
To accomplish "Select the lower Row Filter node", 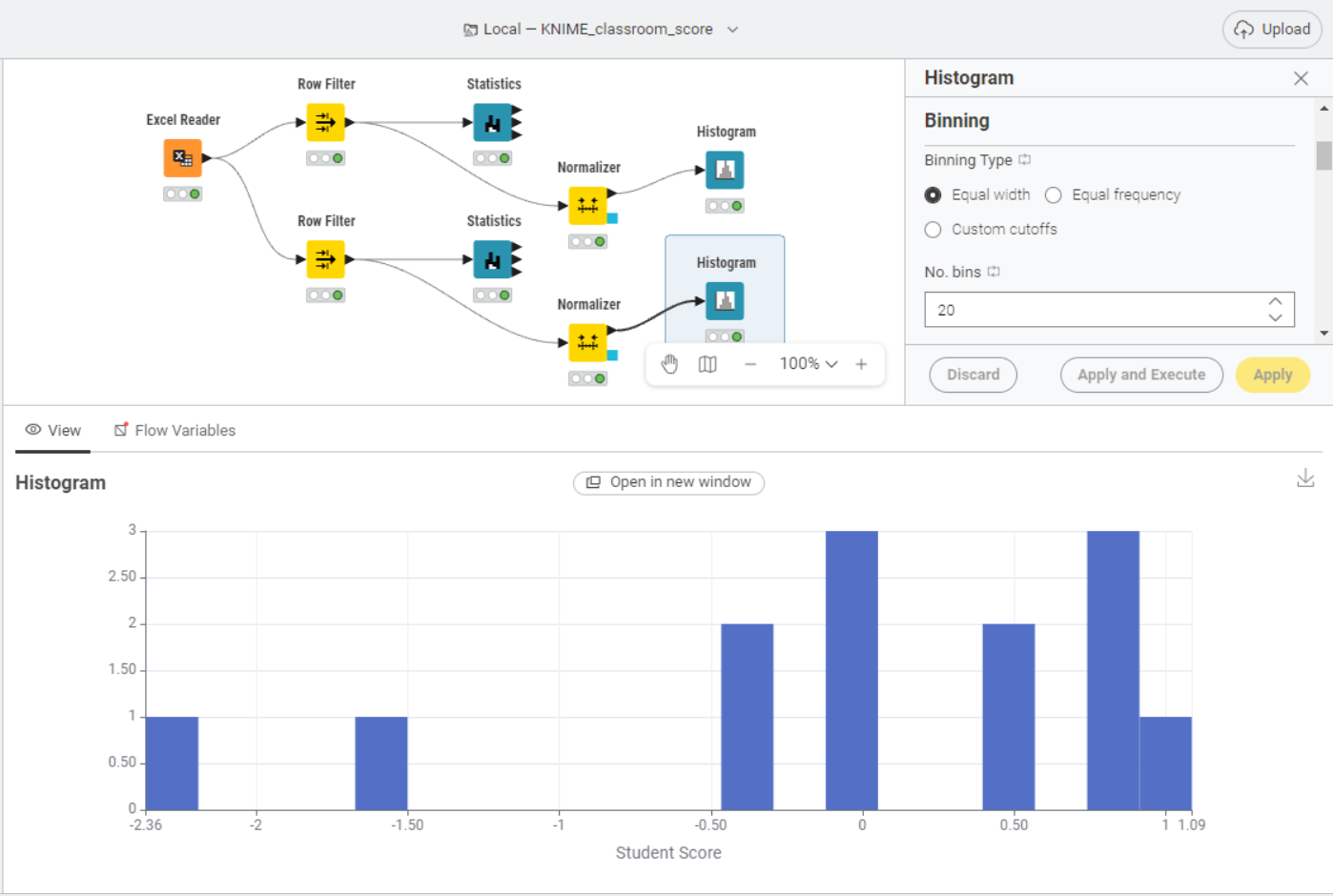I will (x=325, y=259).
